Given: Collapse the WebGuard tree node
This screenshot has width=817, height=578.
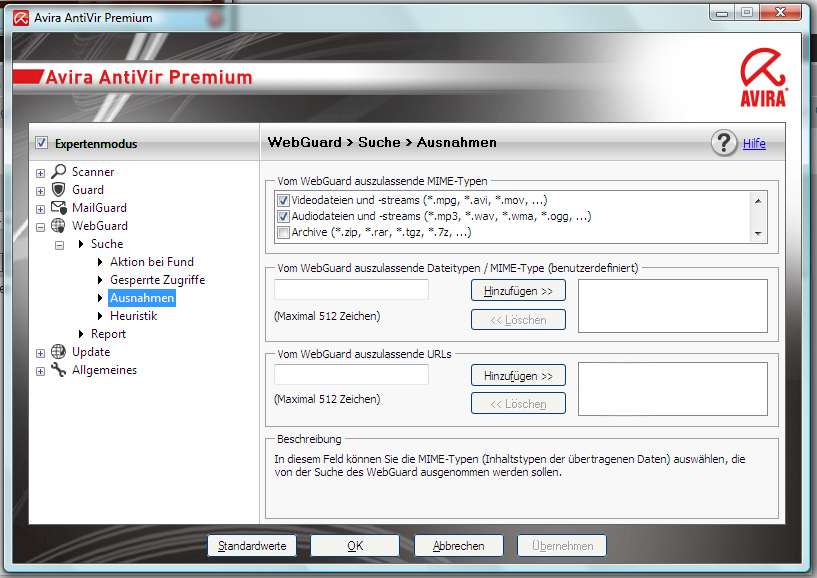Looking at the screenshot, I should (x=41, y=226).
